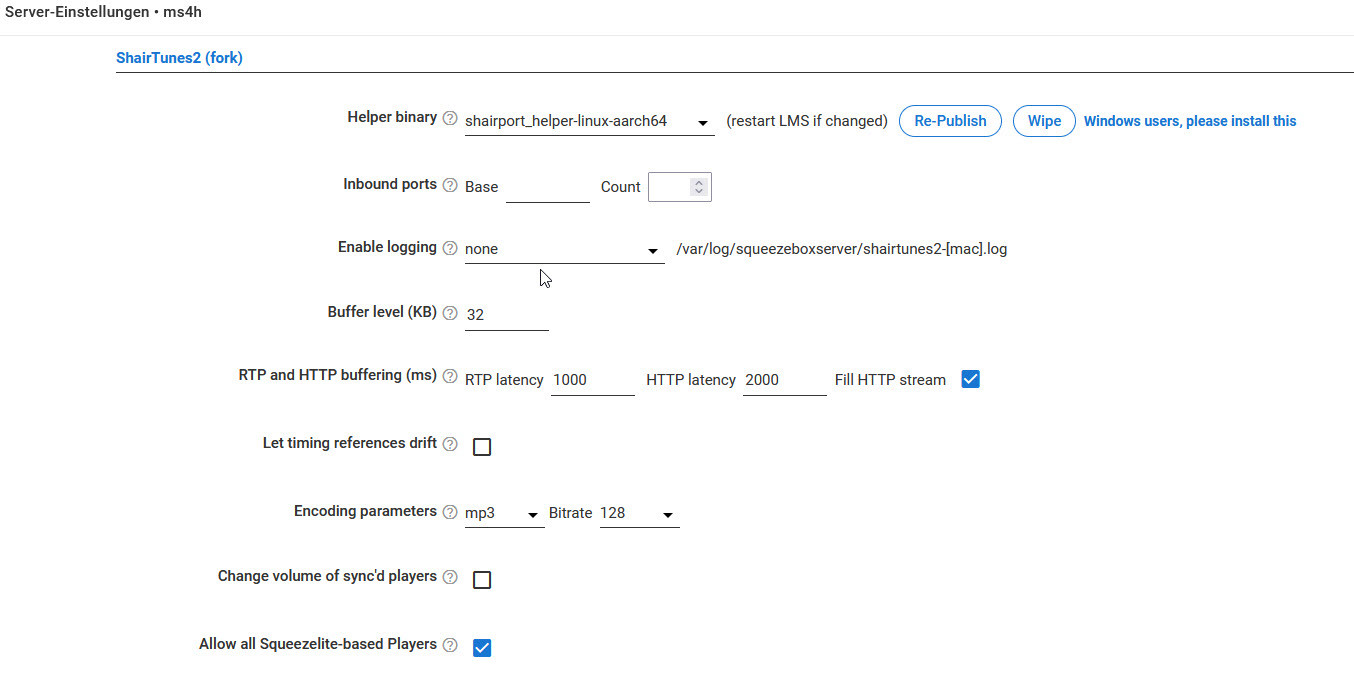Disable the Fill HTTP stream checkbox
The width and height of the screenshot is (1354, 680).
970,380
